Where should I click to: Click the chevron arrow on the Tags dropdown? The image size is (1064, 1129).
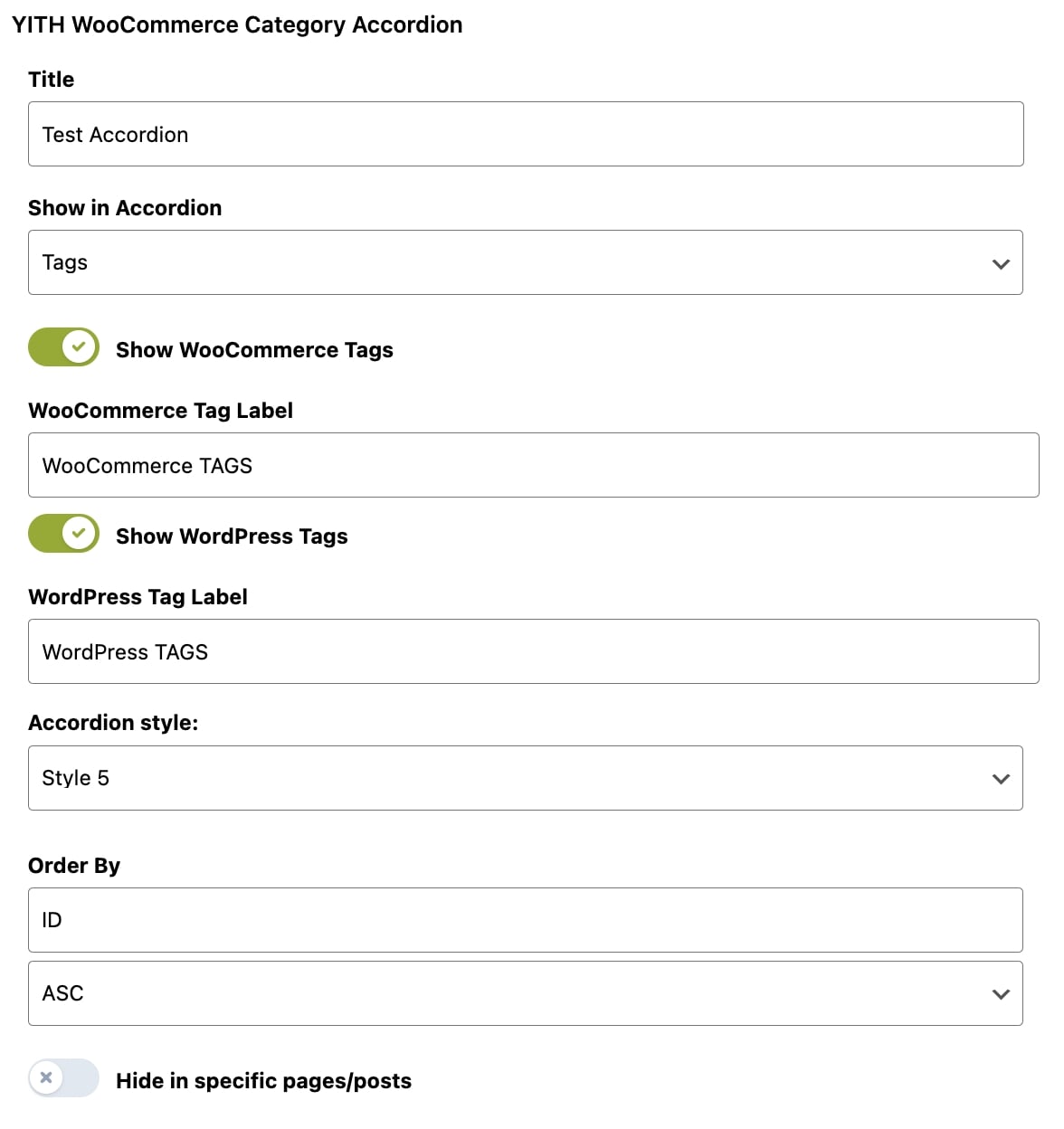[1000, 264]
